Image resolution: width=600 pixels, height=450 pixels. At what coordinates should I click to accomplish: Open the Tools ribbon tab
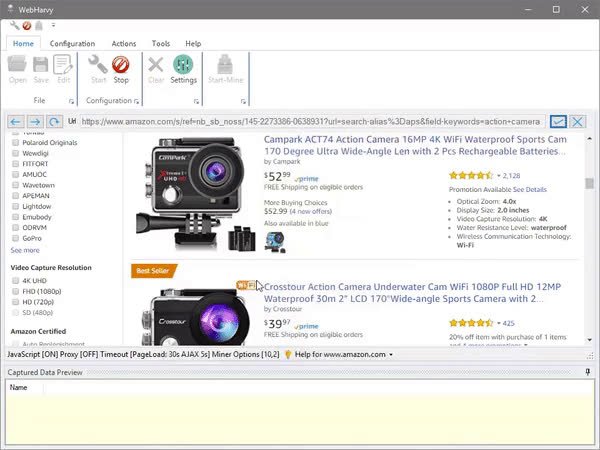[x=161, y=43]
